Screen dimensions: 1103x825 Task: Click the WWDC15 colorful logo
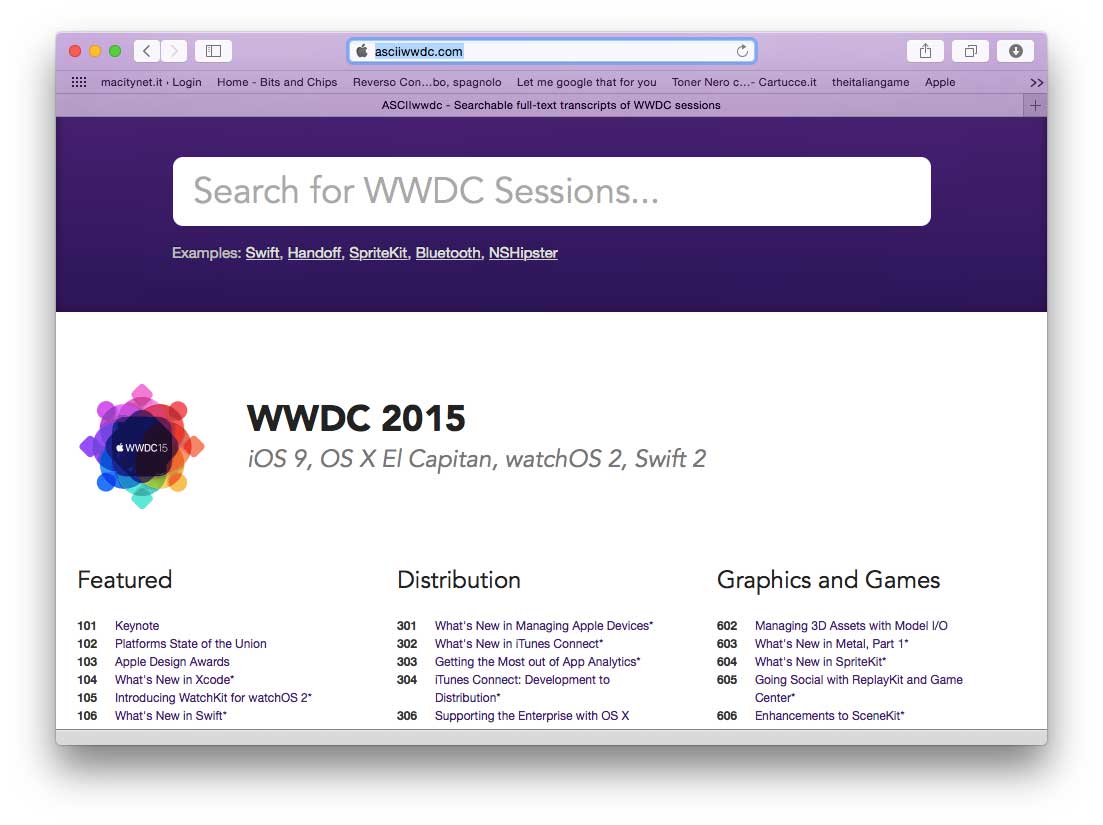[x=142, y=446]
